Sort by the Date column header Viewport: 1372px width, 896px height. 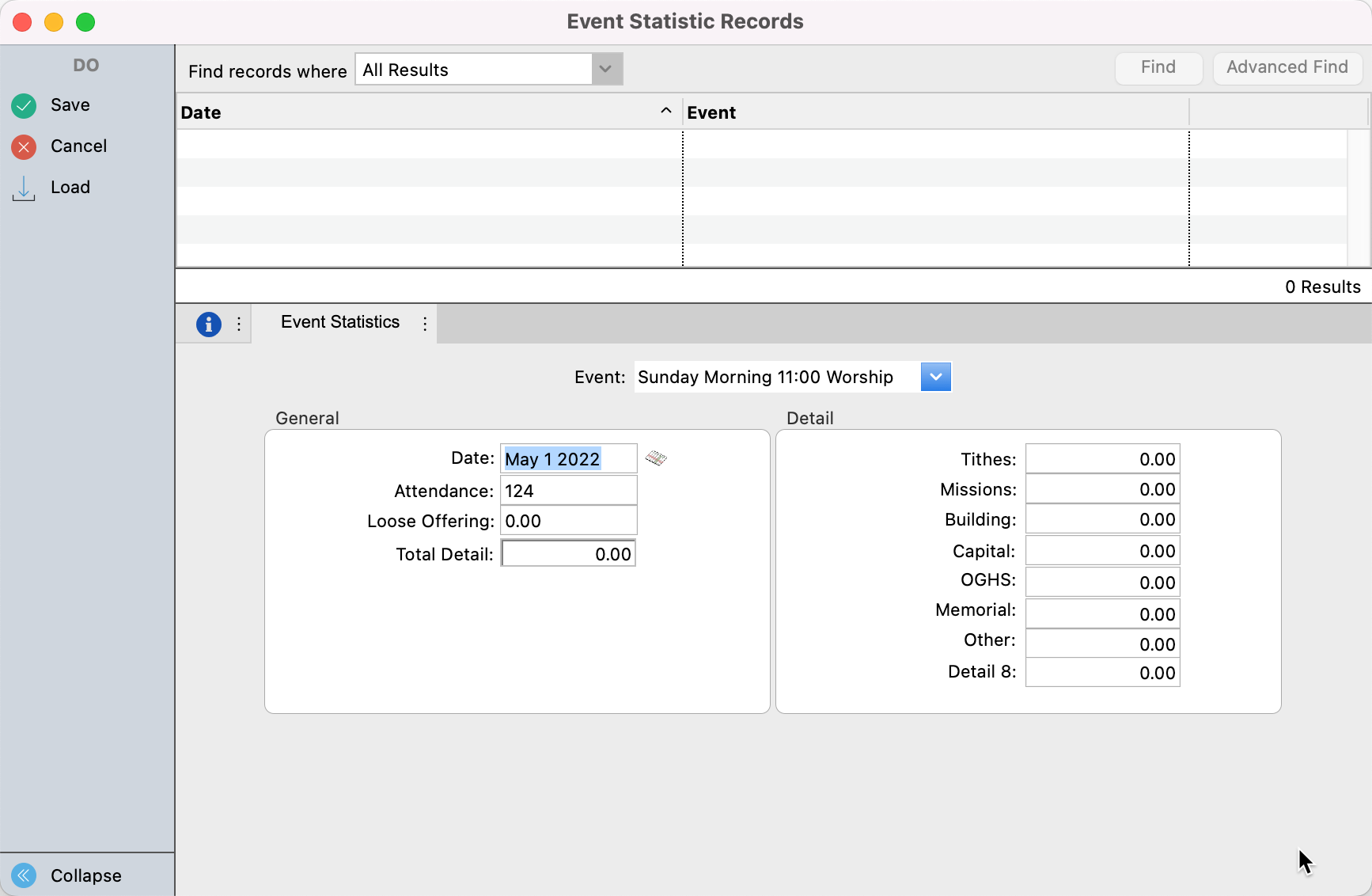coord(427,112)
